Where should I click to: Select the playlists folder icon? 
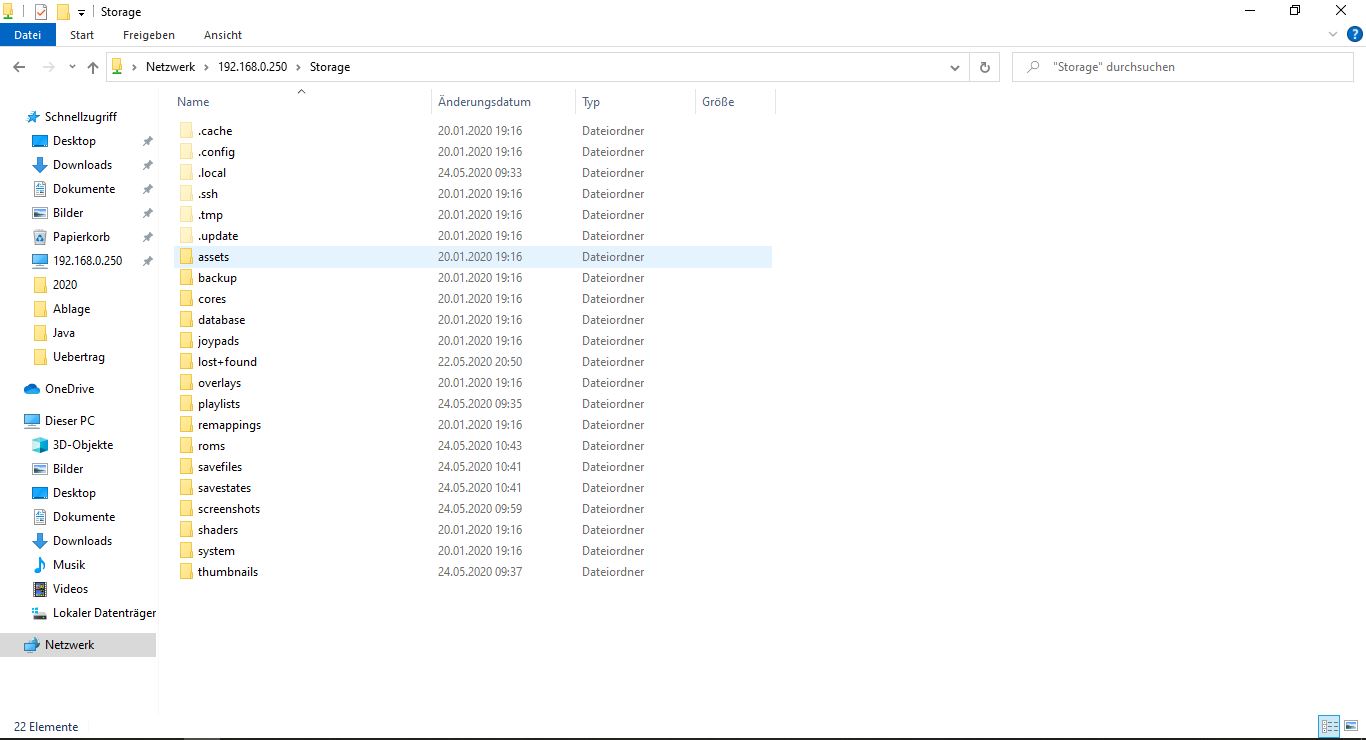point(185,404)
